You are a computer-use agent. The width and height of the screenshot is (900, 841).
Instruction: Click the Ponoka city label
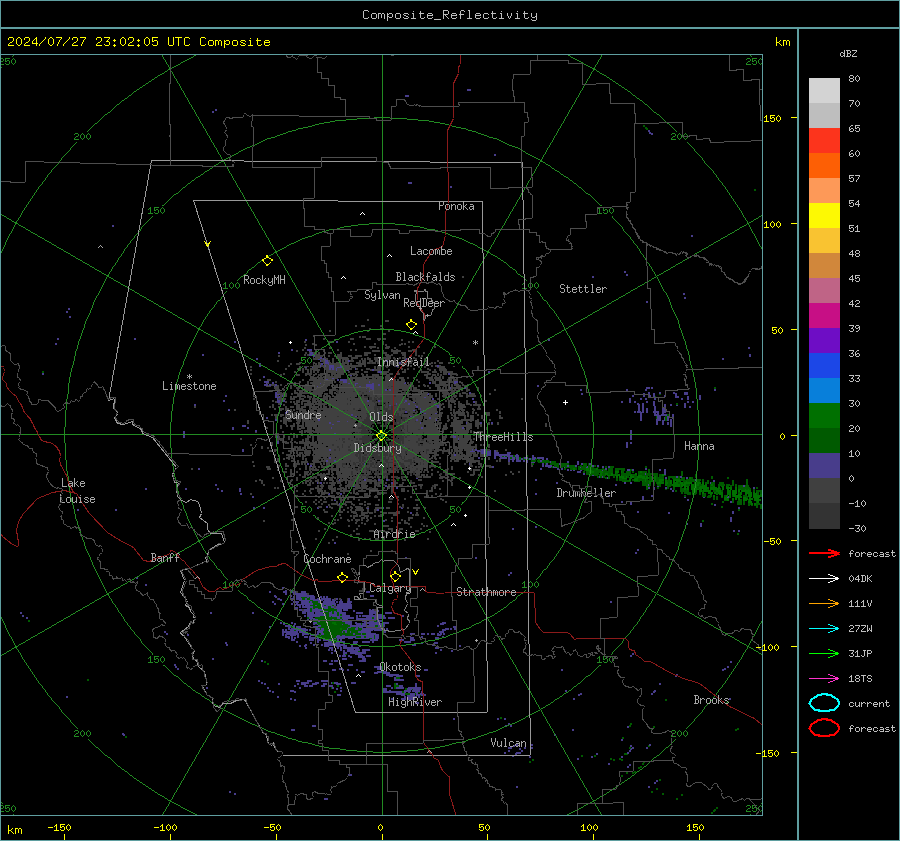[x=456, y=206]
